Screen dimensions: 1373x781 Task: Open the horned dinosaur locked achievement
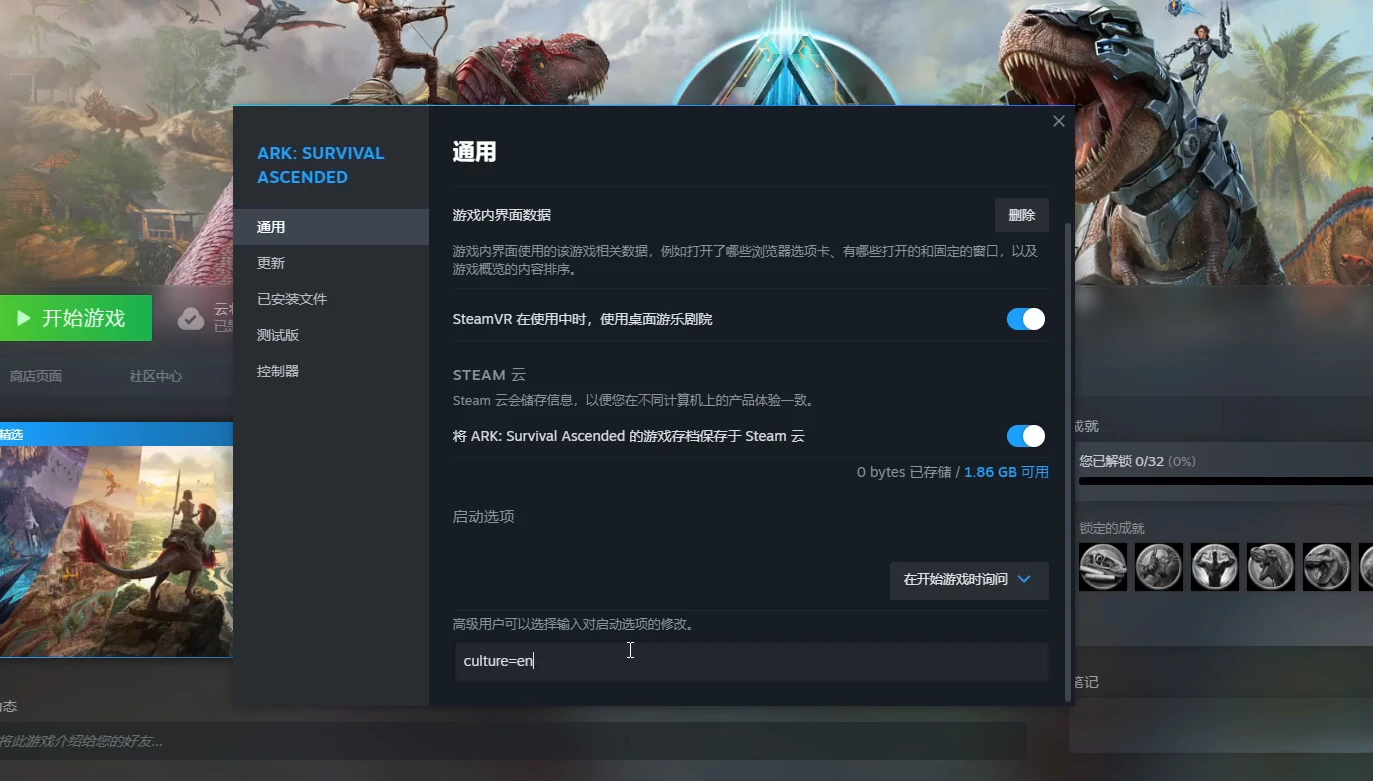click(1159, 567)
